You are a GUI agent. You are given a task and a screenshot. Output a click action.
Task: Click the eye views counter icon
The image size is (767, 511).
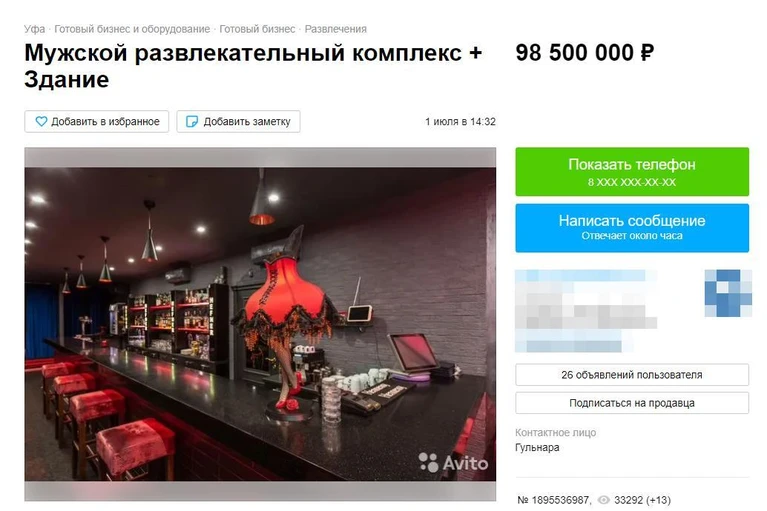pyautogui.click(x=604, y=500)
